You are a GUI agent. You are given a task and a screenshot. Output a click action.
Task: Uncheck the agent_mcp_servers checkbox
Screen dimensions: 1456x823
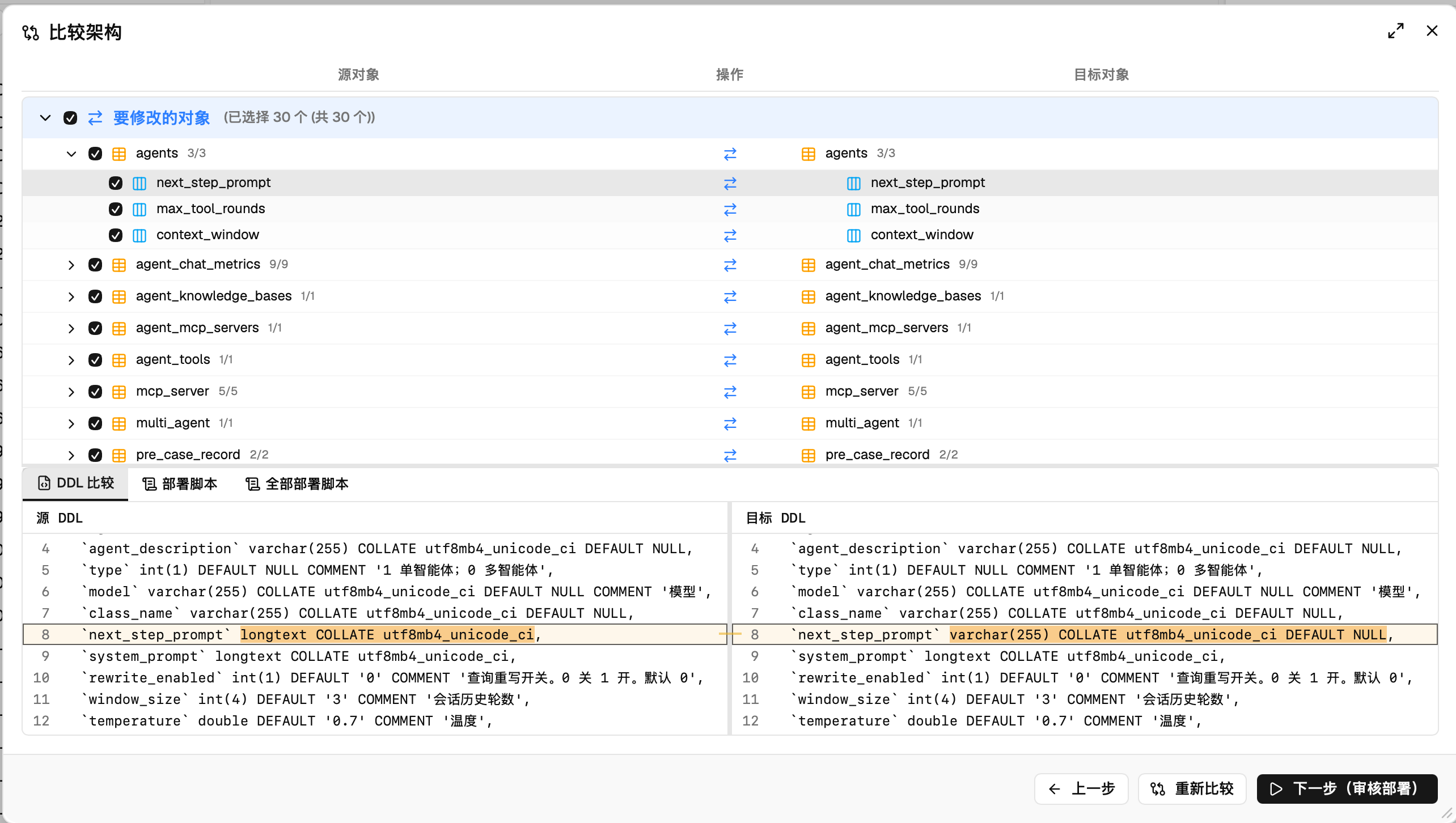[x=95, y=328]
